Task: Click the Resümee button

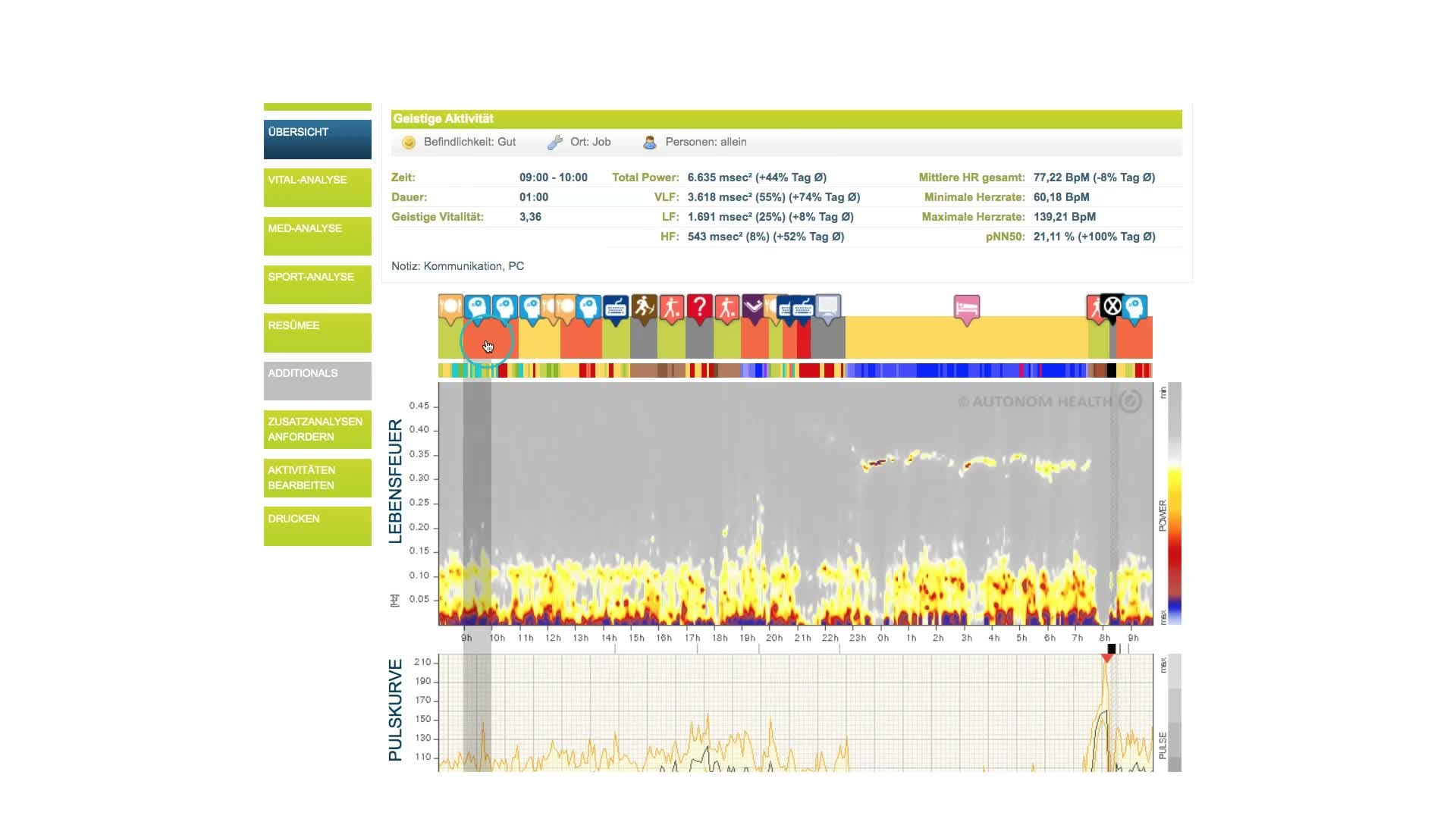Action: 317,333
